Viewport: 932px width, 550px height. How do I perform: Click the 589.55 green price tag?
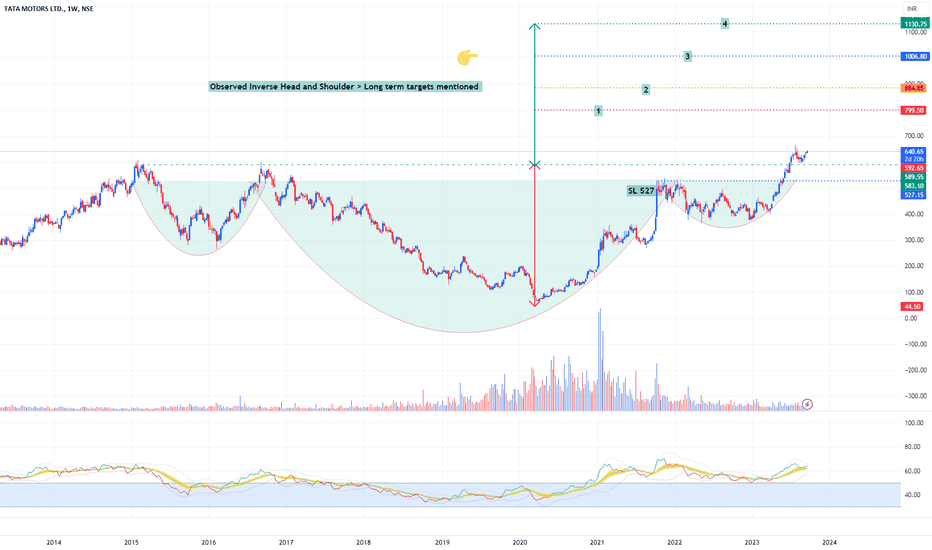tap(914, 177)
